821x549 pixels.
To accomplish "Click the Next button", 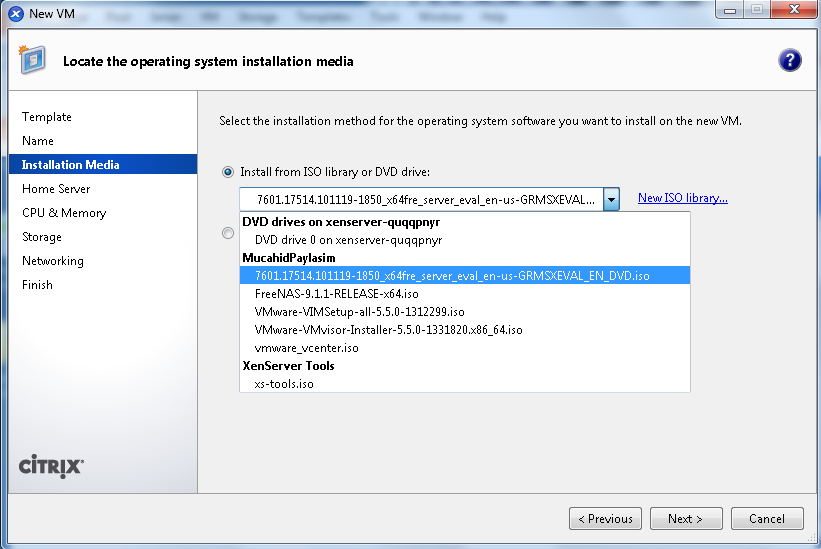I will 686,519.
